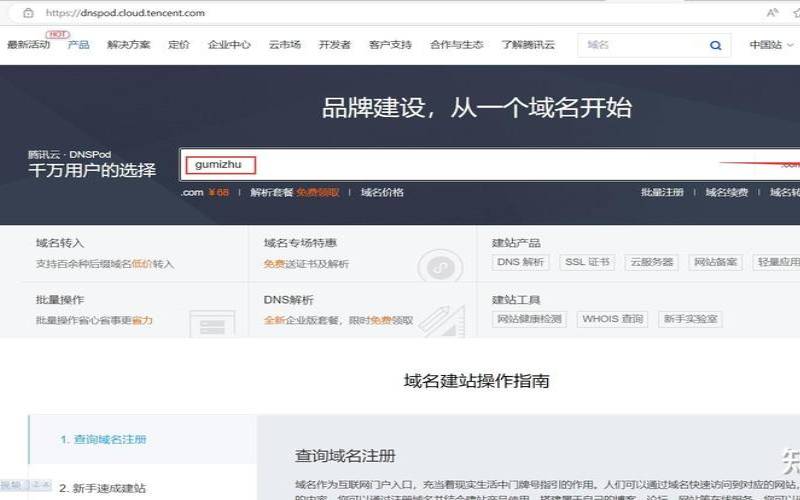
Task: Click the 新手实验室 tool tag
Action: click(690, 319)
